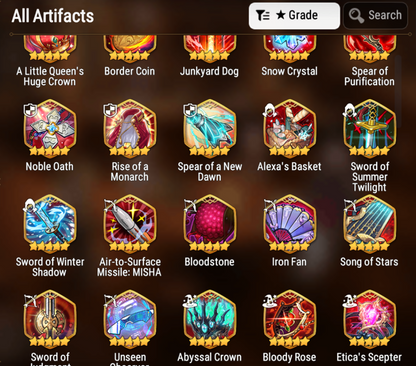Choose the Song of Stars harp icon
The height and width of the screenshot is (366, 416).
[x=369, y=223]
